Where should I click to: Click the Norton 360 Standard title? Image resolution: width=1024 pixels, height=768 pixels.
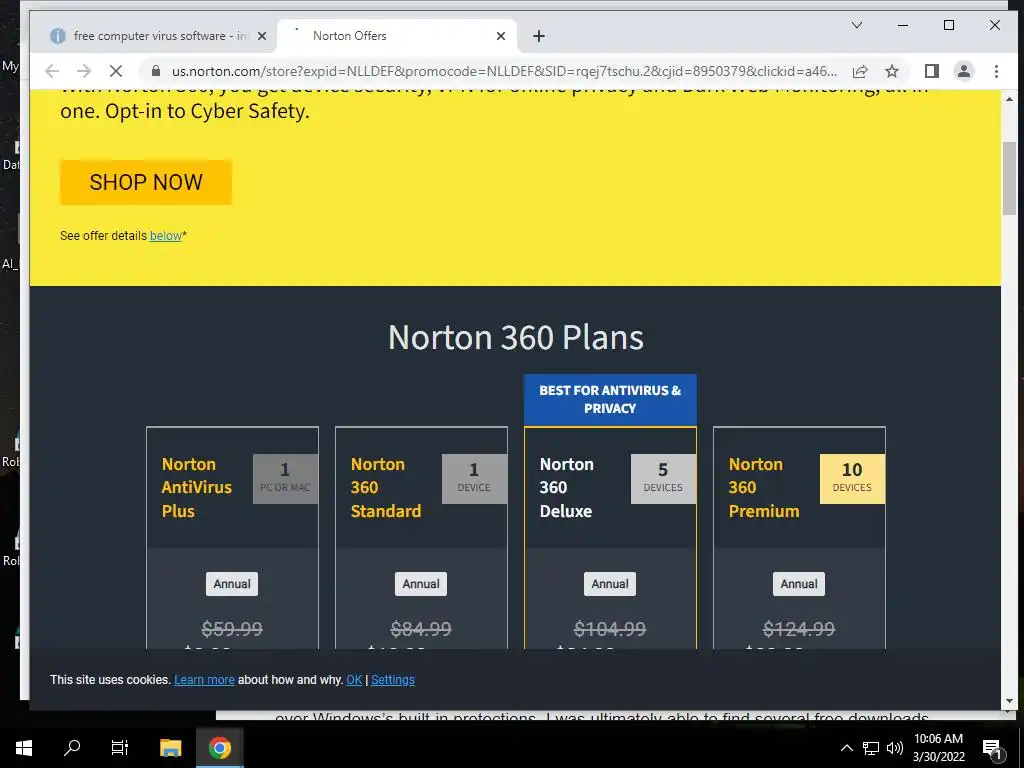coord(386,488)
